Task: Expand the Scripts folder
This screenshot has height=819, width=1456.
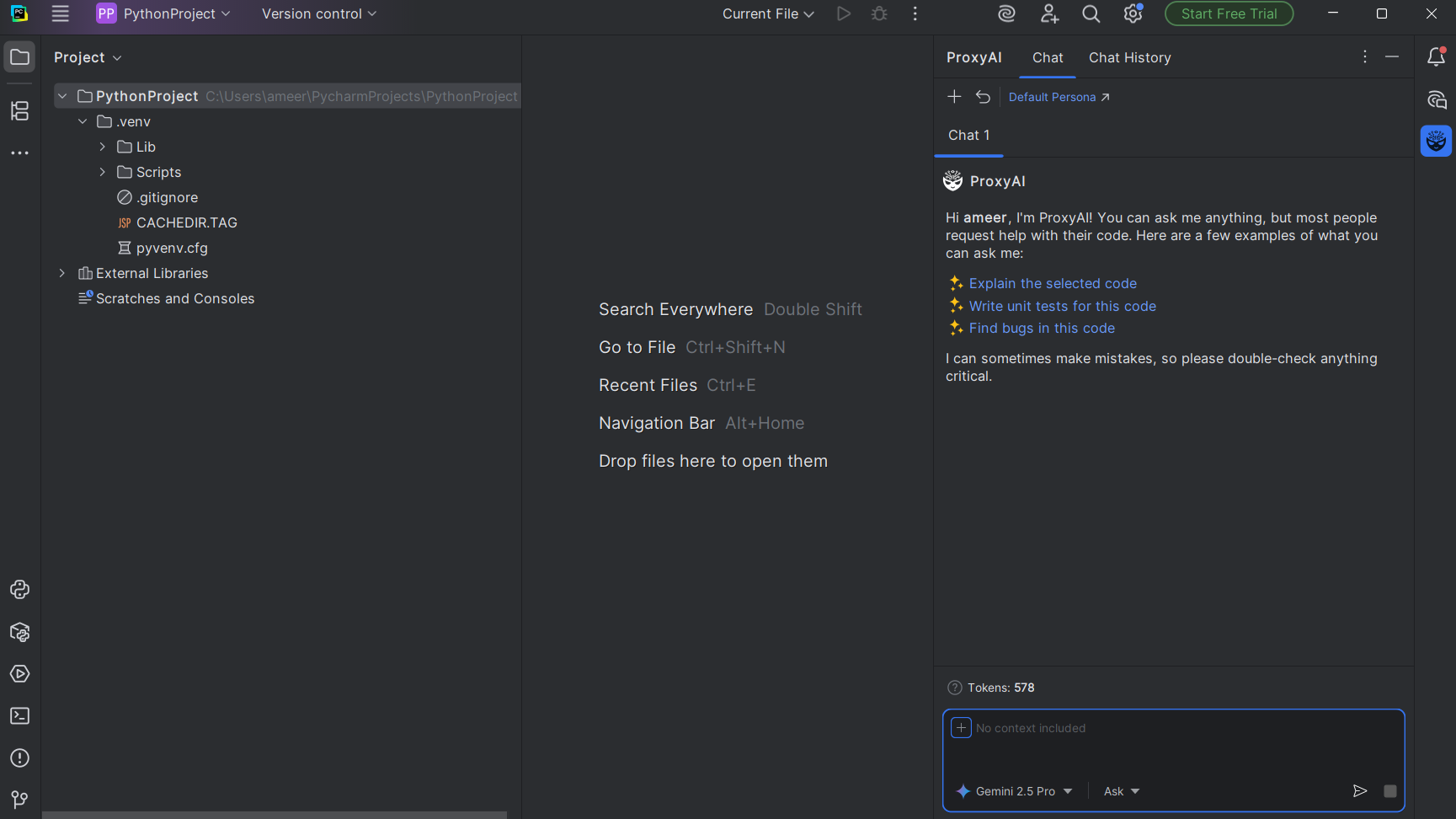Action: click(x=103, y=172)
